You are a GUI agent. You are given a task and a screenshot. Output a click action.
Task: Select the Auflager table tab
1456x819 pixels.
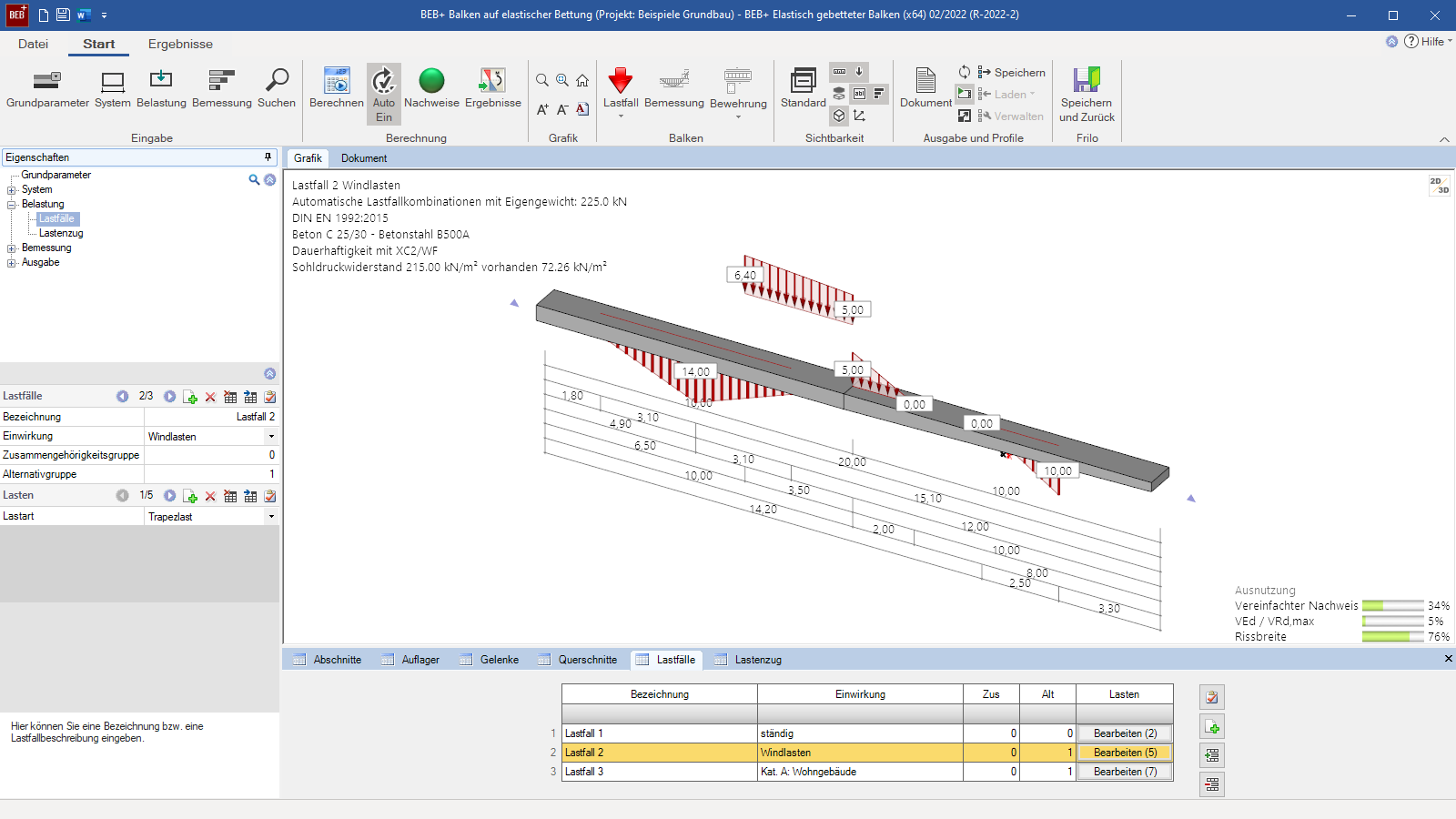pos(410,660)
